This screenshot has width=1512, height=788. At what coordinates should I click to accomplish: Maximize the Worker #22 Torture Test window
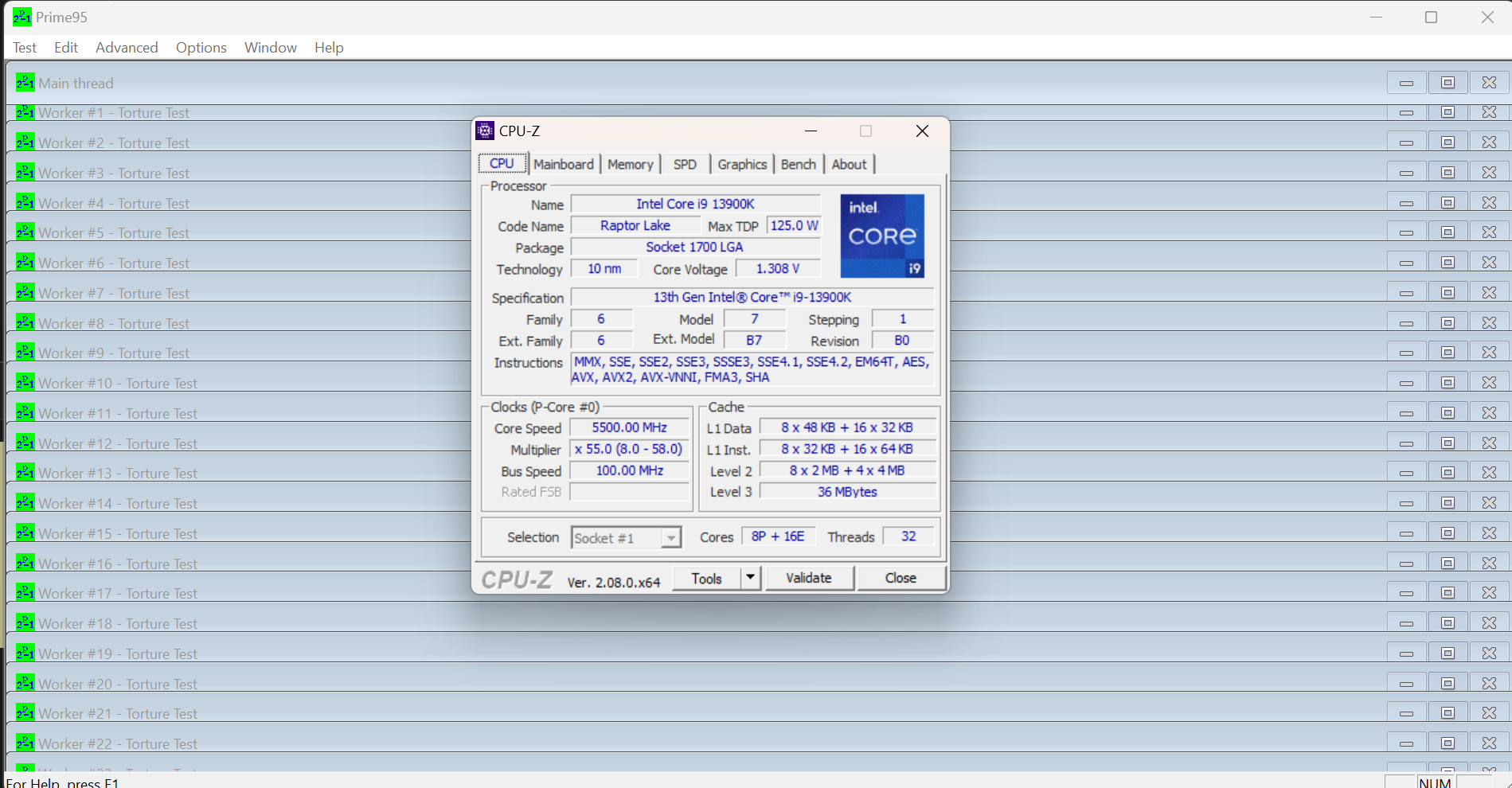click(1448, 743)
